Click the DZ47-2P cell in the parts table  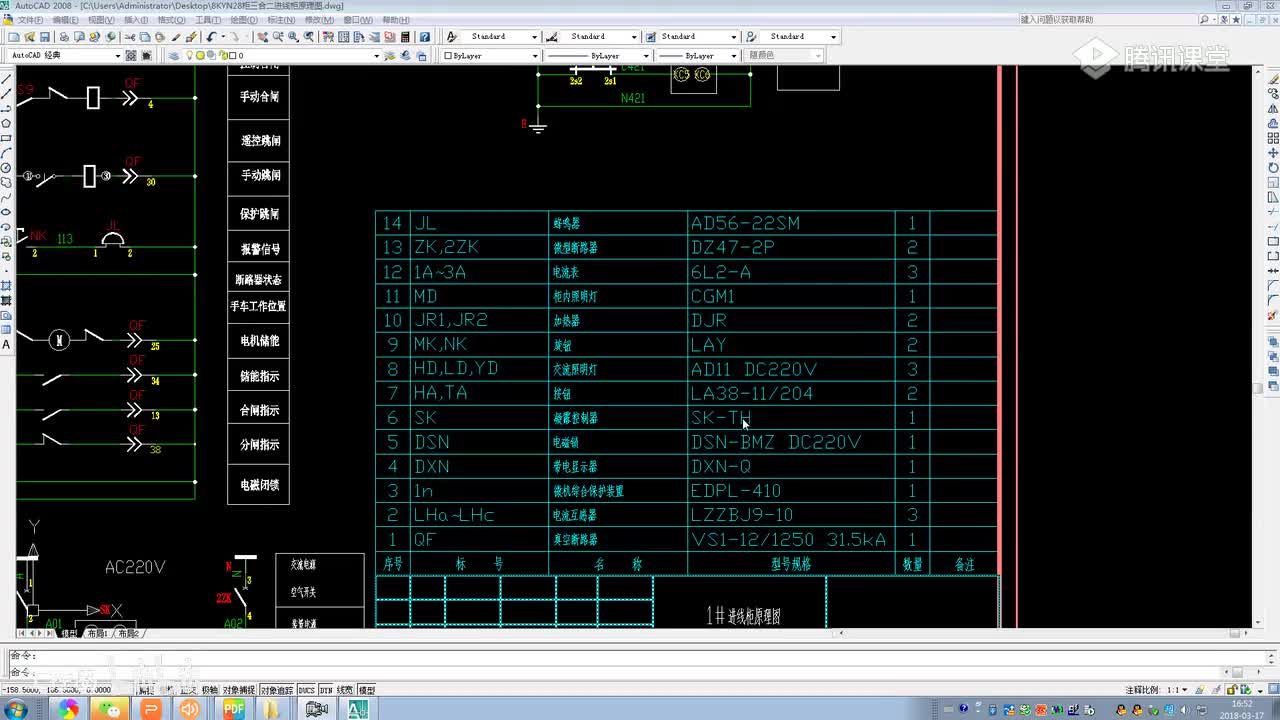791,247
